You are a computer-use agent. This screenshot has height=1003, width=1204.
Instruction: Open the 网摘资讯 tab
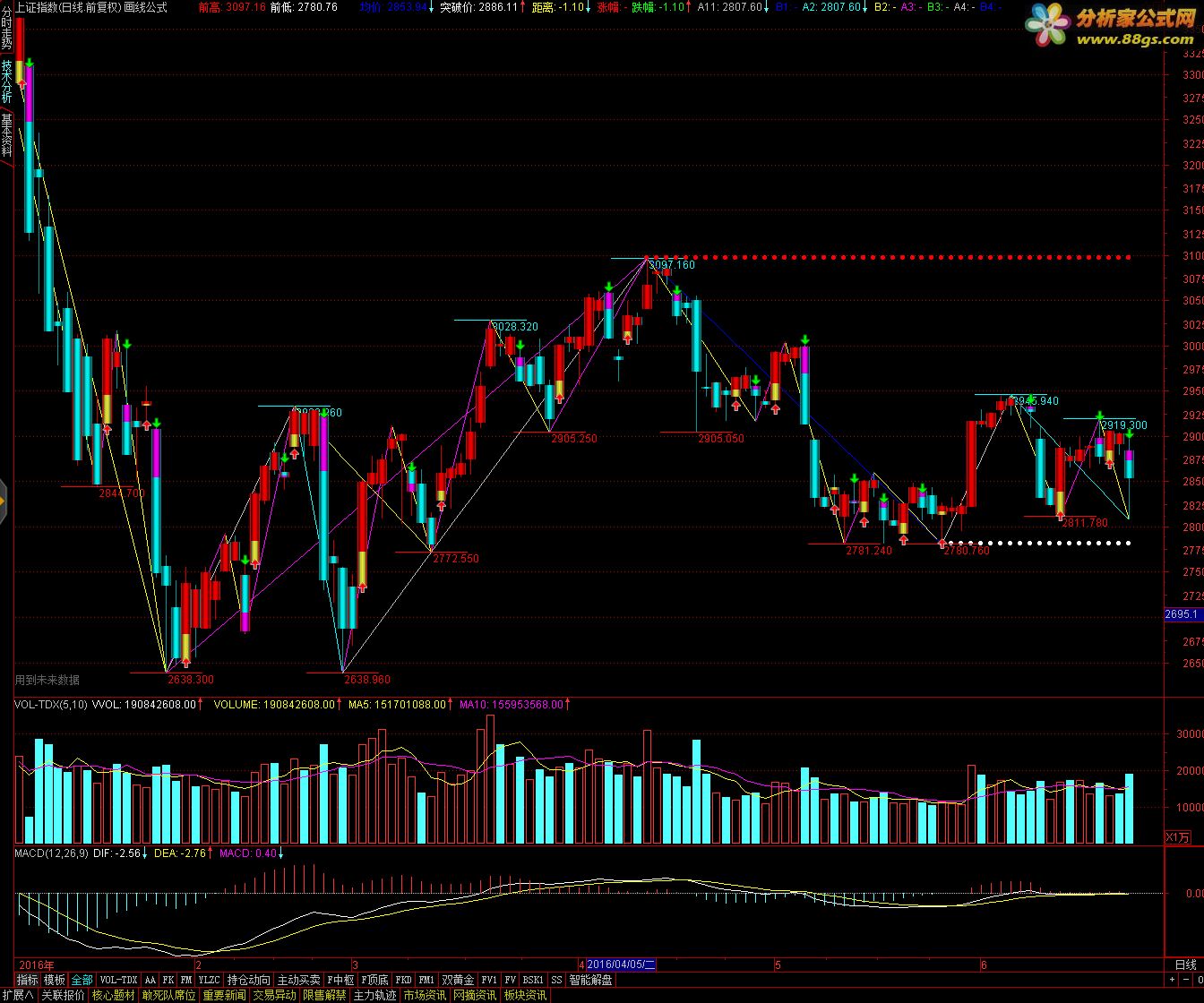point(475,995)
